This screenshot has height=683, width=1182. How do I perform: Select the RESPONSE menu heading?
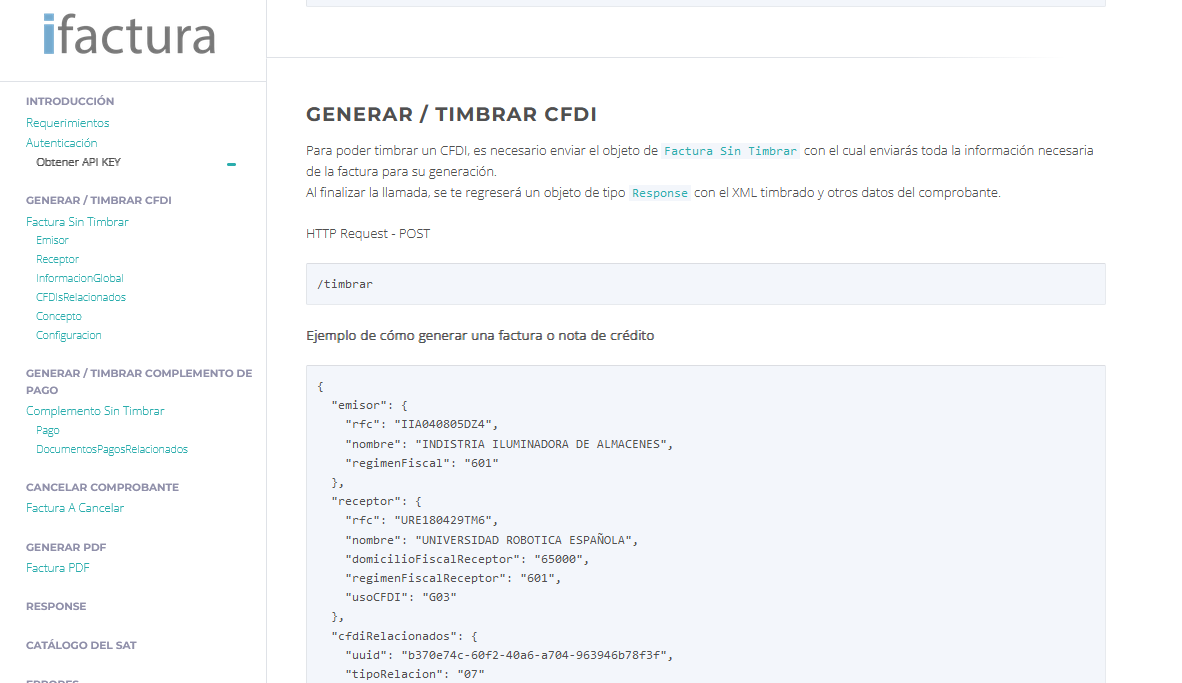(x=56, y=606)
